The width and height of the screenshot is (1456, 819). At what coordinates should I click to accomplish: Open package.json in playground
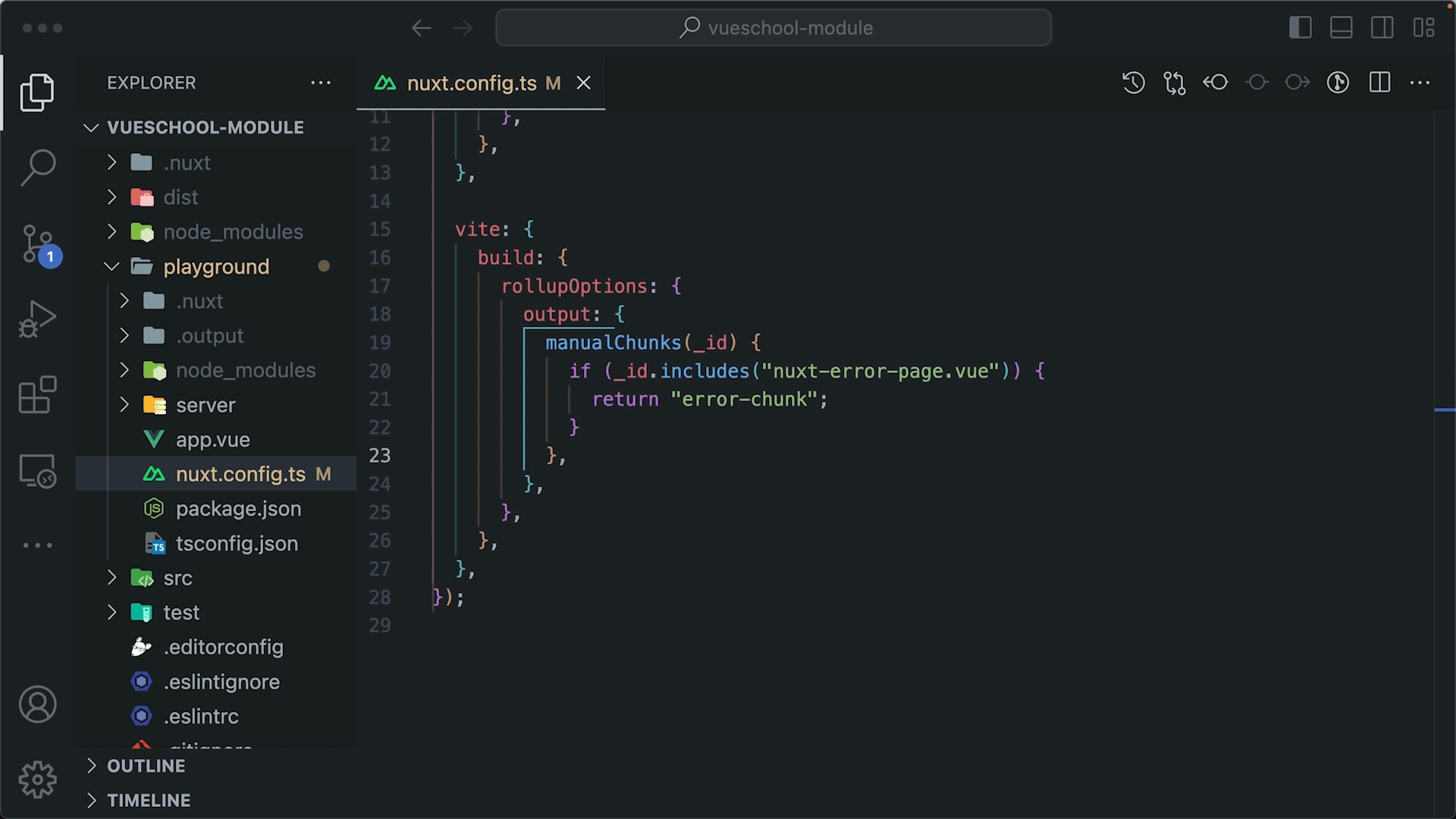(x=216, y=509)
